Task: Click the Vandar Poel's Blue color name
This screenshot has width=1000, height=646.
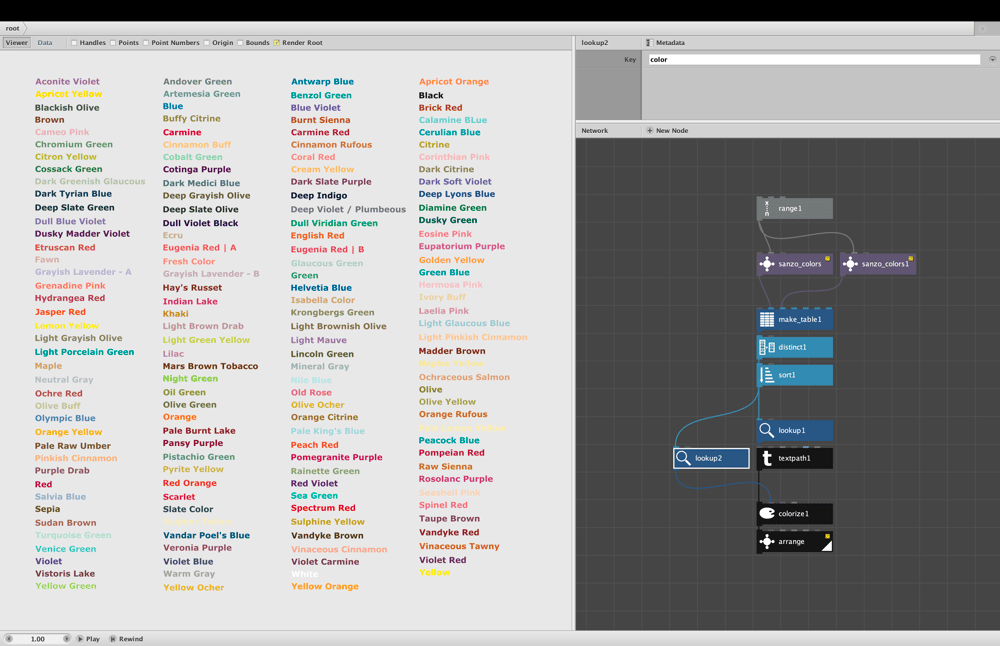Action: [206, 535]
